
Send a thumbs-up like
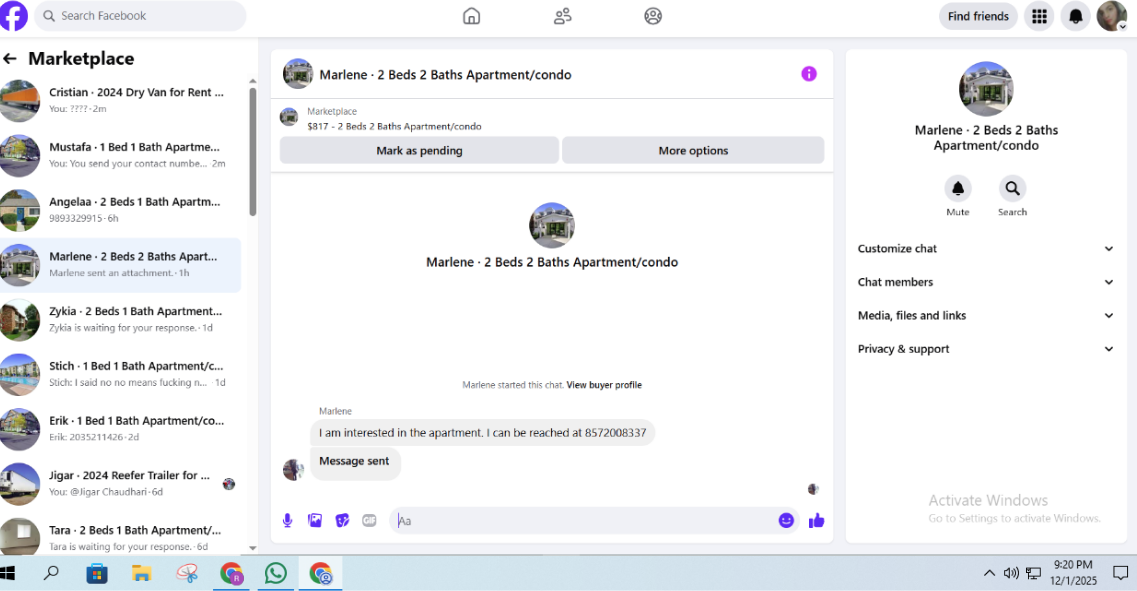(816, 521)
